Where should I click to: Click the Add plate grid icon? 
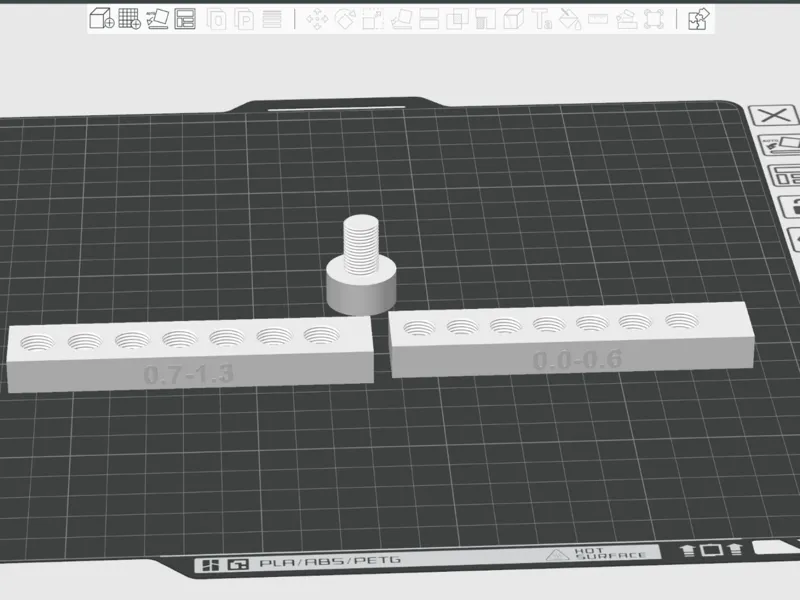(130, 19)
